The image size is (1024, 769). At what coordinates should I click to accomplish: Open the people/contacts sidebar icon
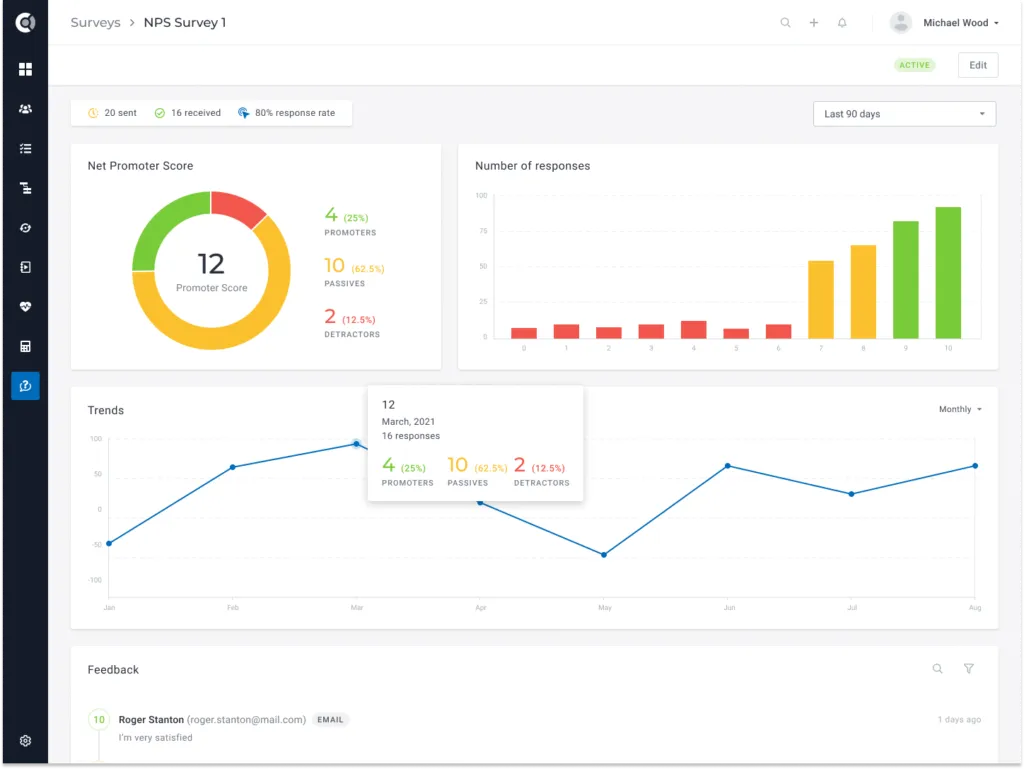[25, 109]
